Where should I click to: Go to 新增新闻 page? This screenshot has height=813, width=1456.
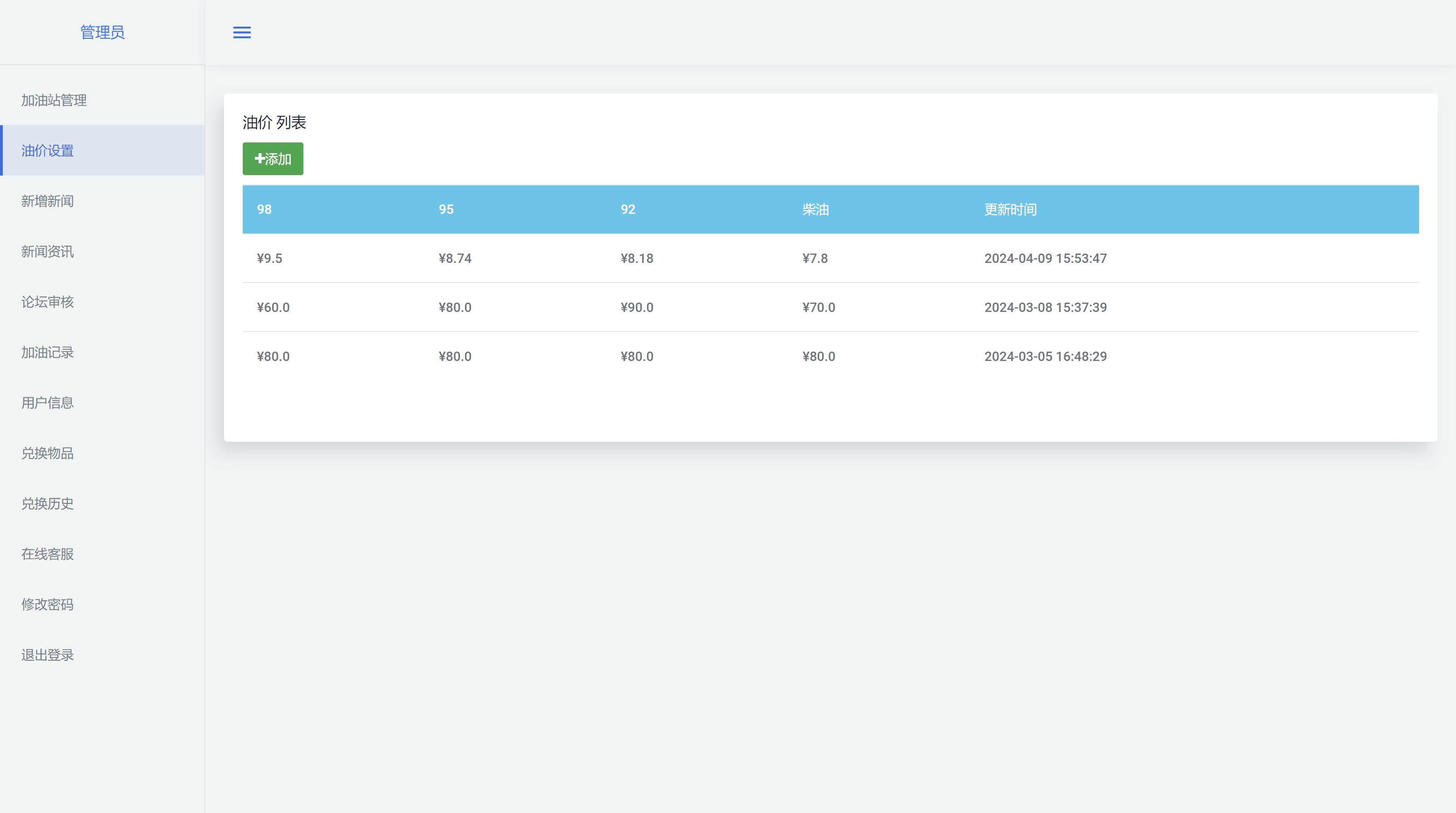102,201
